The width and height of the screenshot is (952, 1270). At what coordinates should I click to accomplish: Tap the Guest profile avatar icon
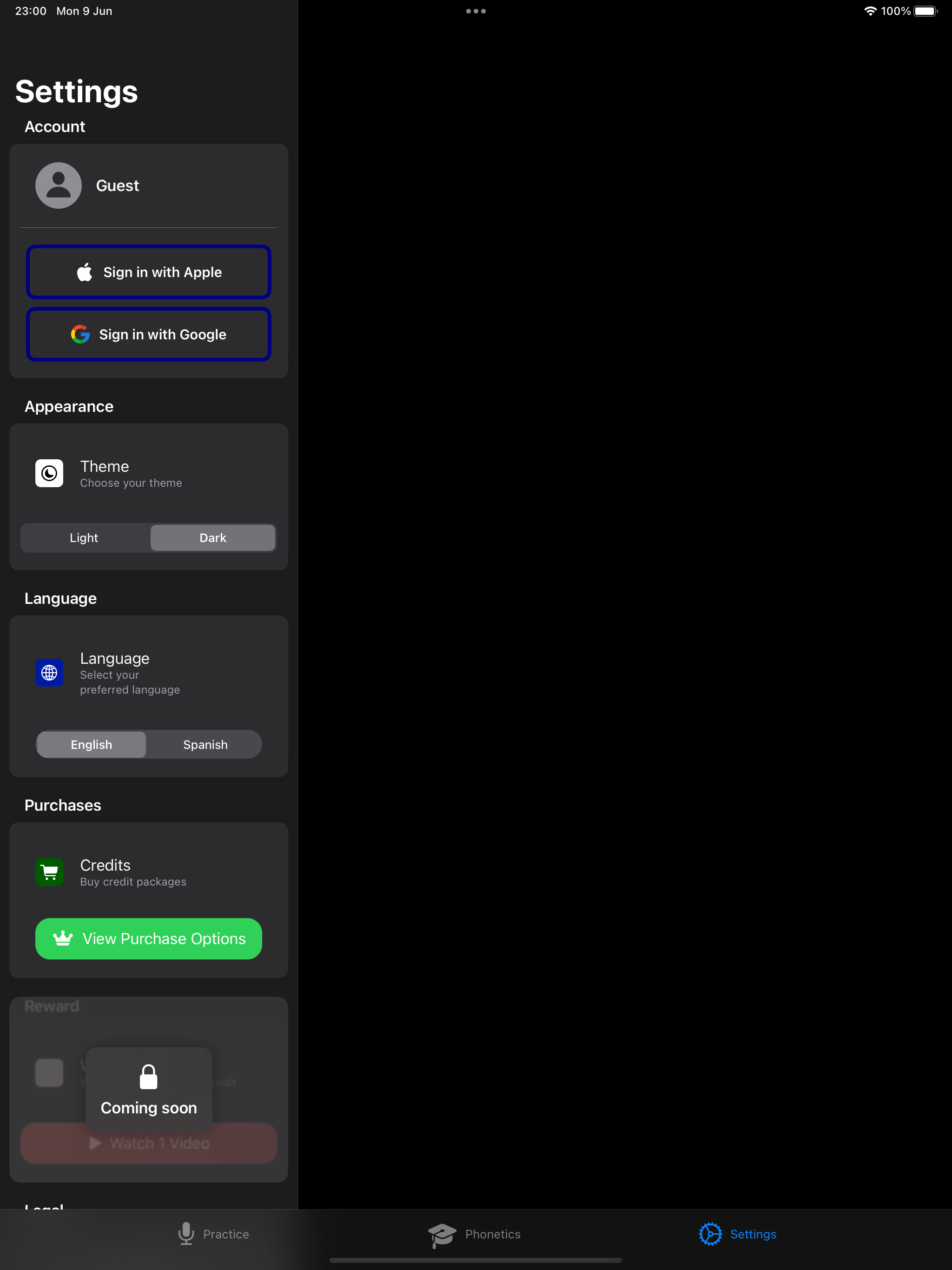pos(59,185)
